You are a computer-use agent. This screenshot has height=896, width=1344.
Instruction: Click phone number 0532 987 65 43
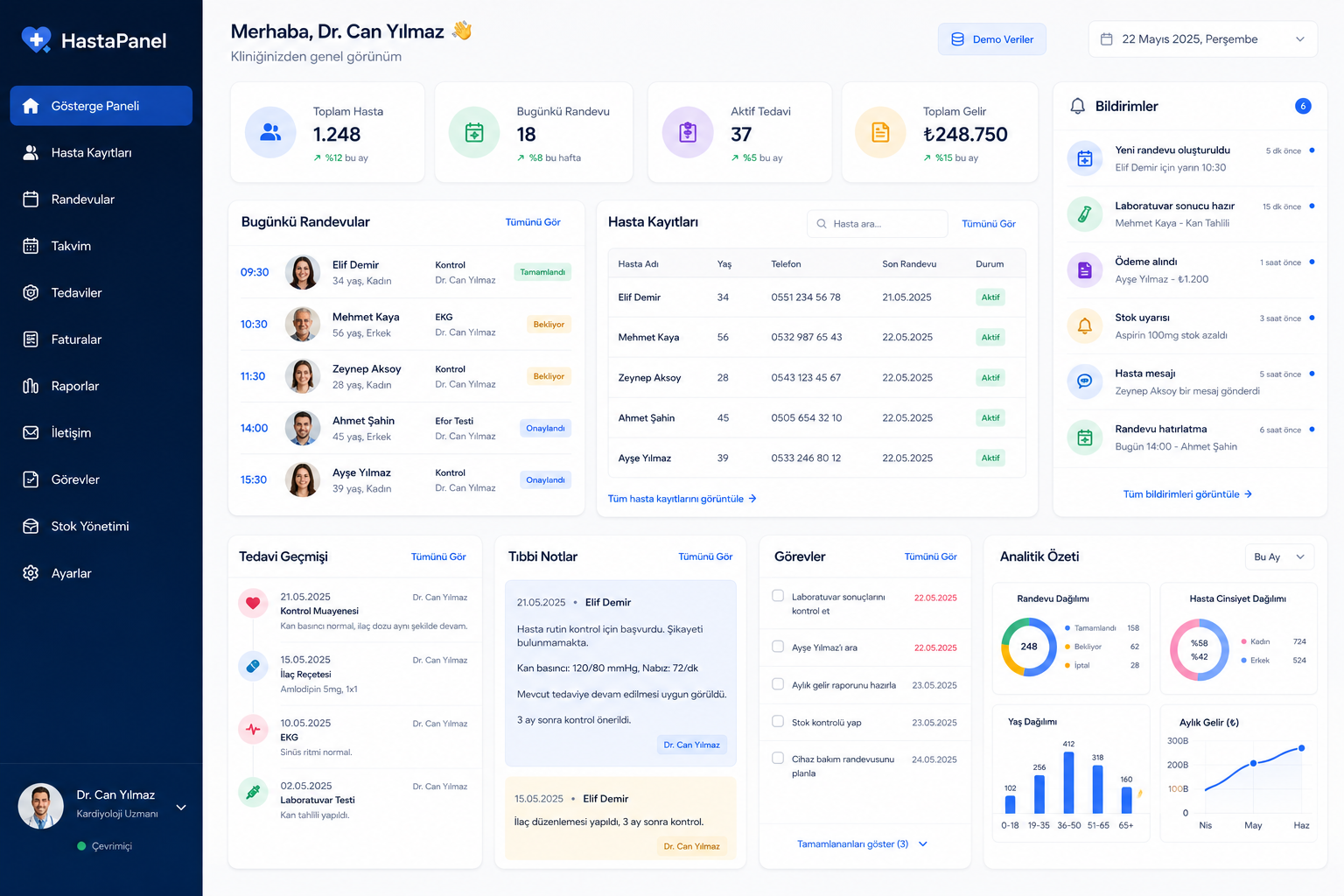(806, 337)
